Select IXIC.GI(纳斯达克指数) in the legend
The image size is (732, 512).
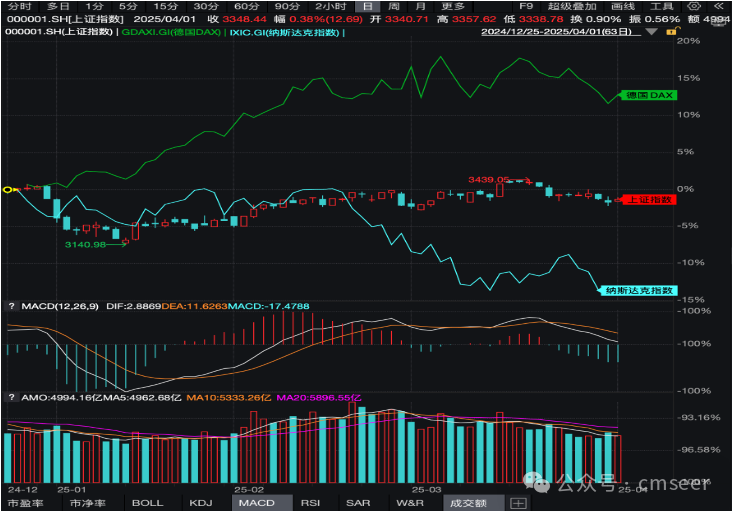284,32
